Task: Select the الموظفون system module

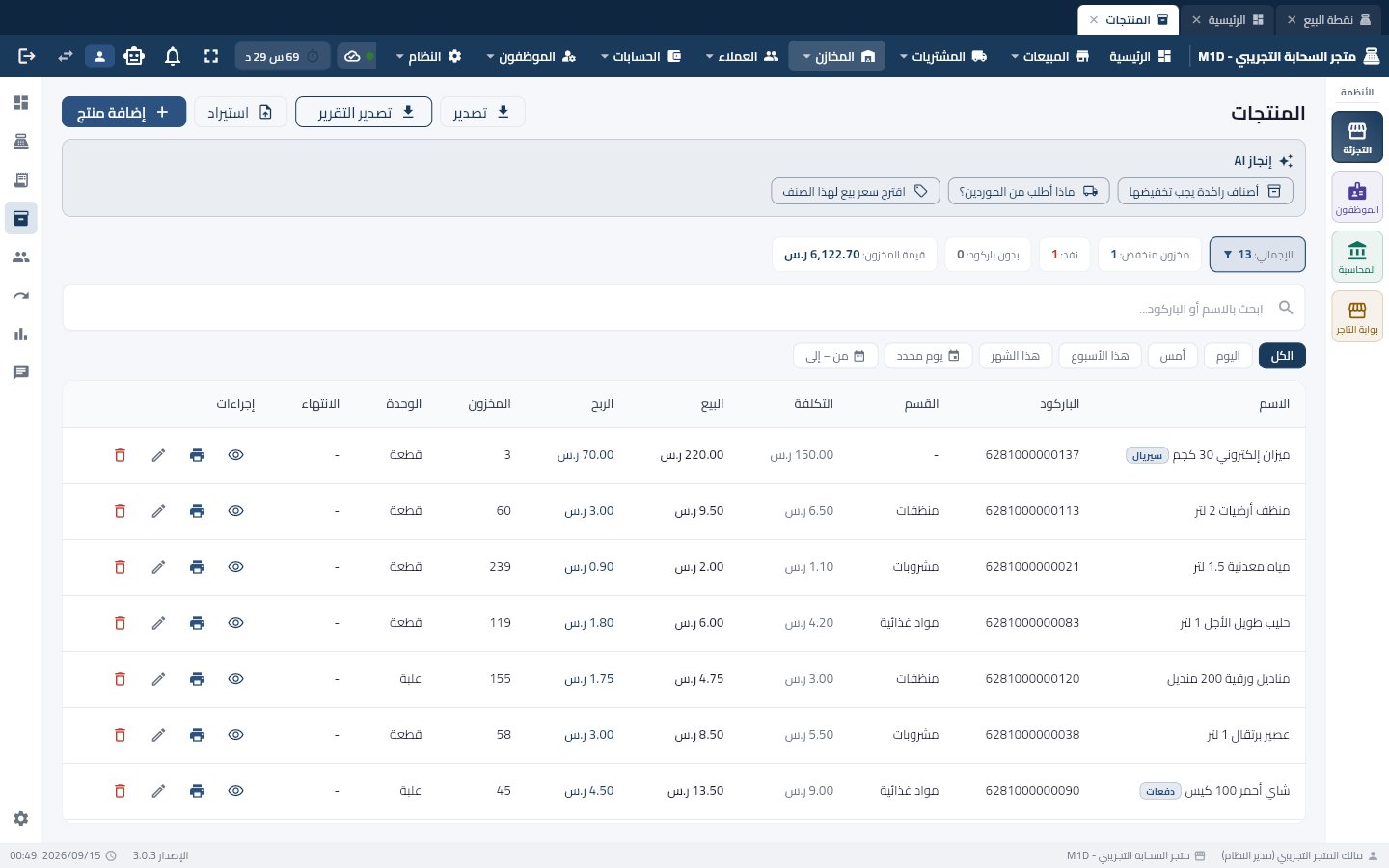Action: pos(1357,197)
